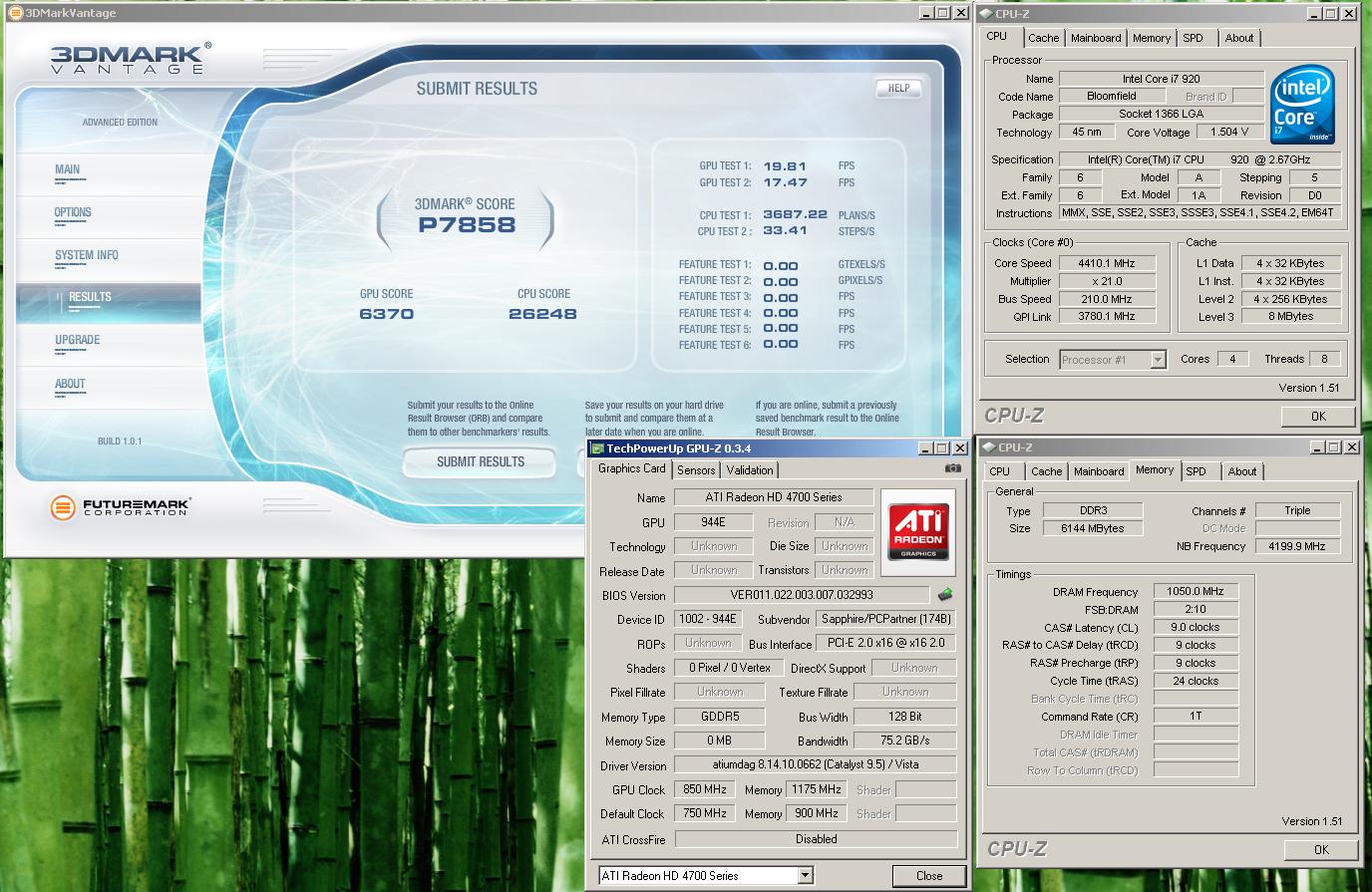1372x892 pixels.
Task: Click the HELP button in 3DMark
Action: coord(898,88)
